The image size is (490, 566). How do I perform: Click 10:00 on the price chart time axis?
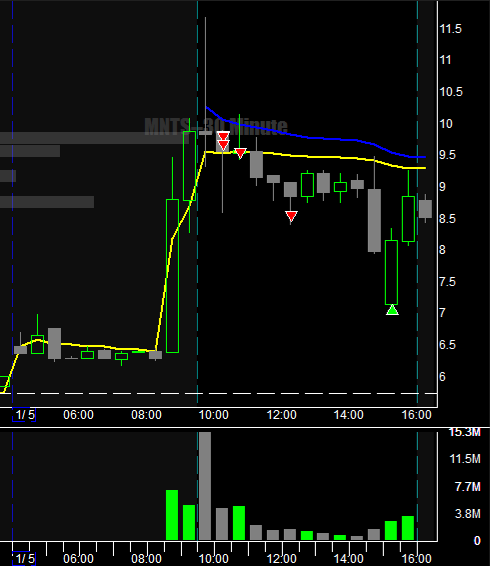click(214, 415)
